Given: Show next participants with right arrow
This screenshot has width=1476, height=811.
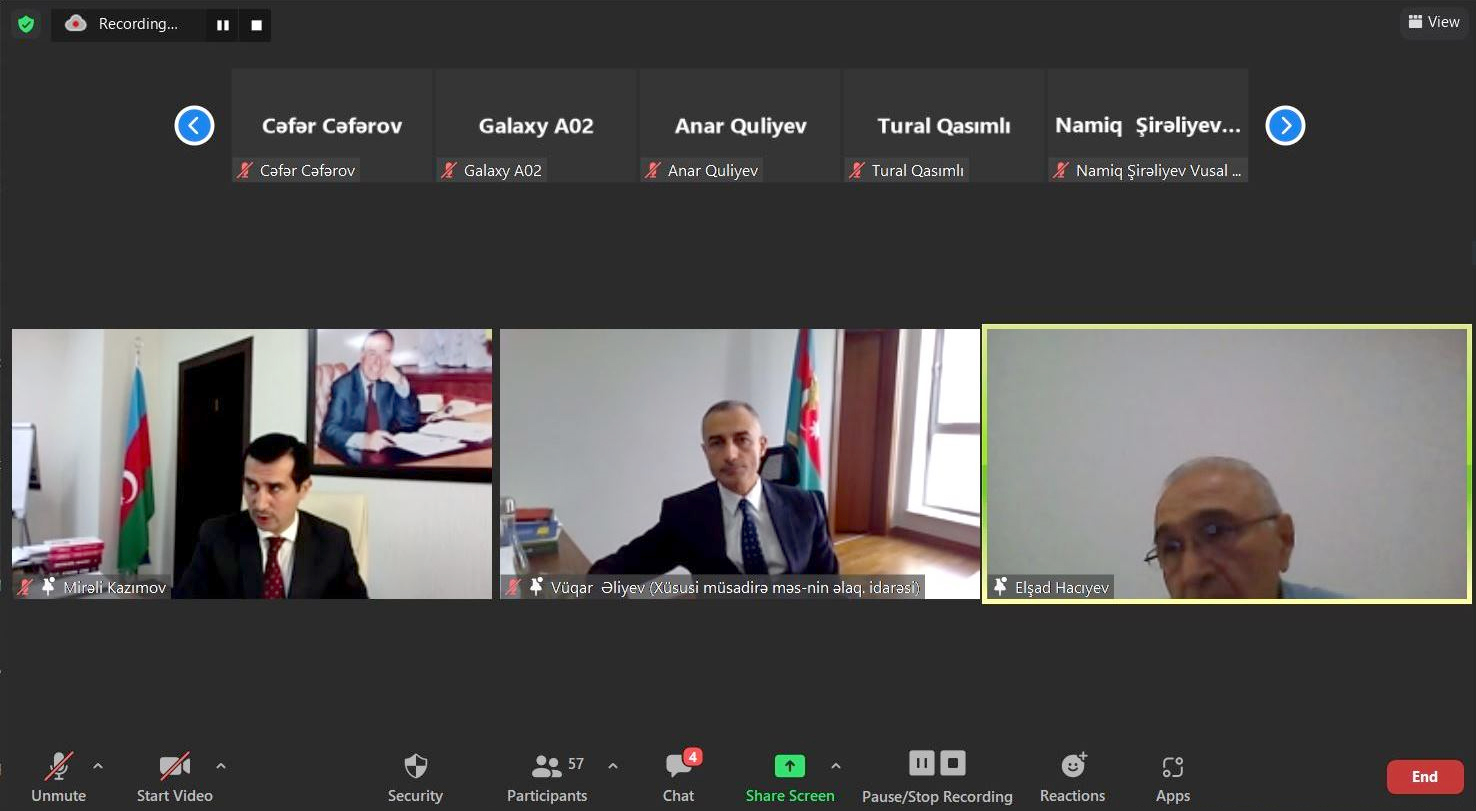Looking at the screenshot, I should pos(1285,126).
